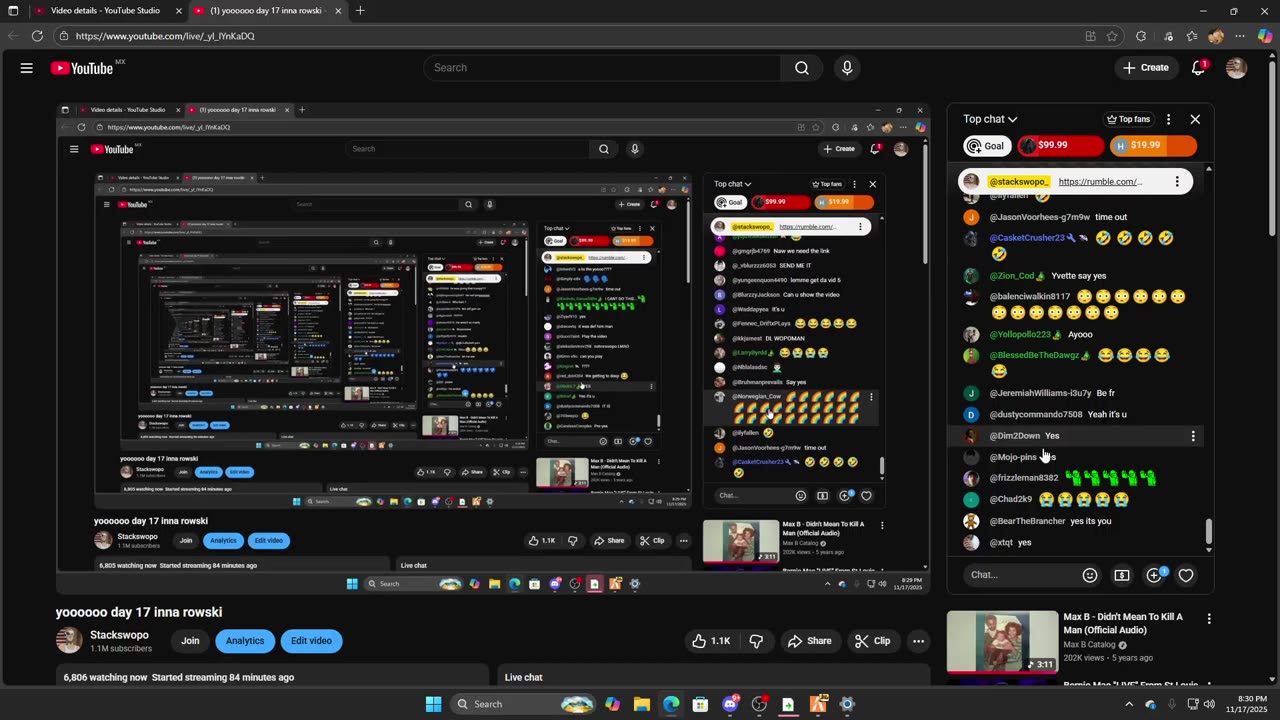This screenshot has width=1280, height=720.
Task: Open the pinned rumble.com link
Action: 1099,182
